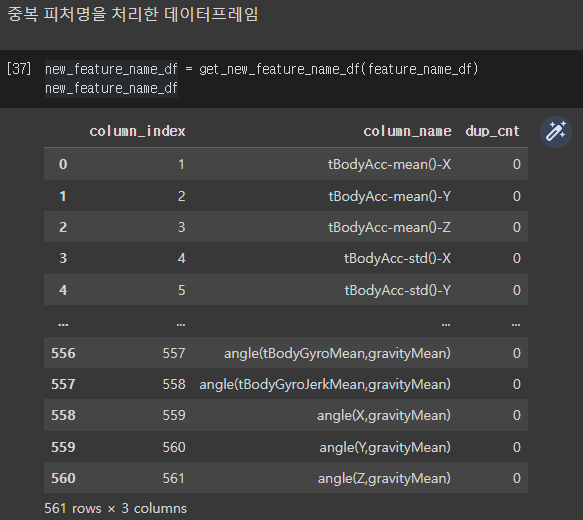Click the cell tBodyAcc-mean()-X
The width and height of the screenshot is (583, 520).
point(389,164)
